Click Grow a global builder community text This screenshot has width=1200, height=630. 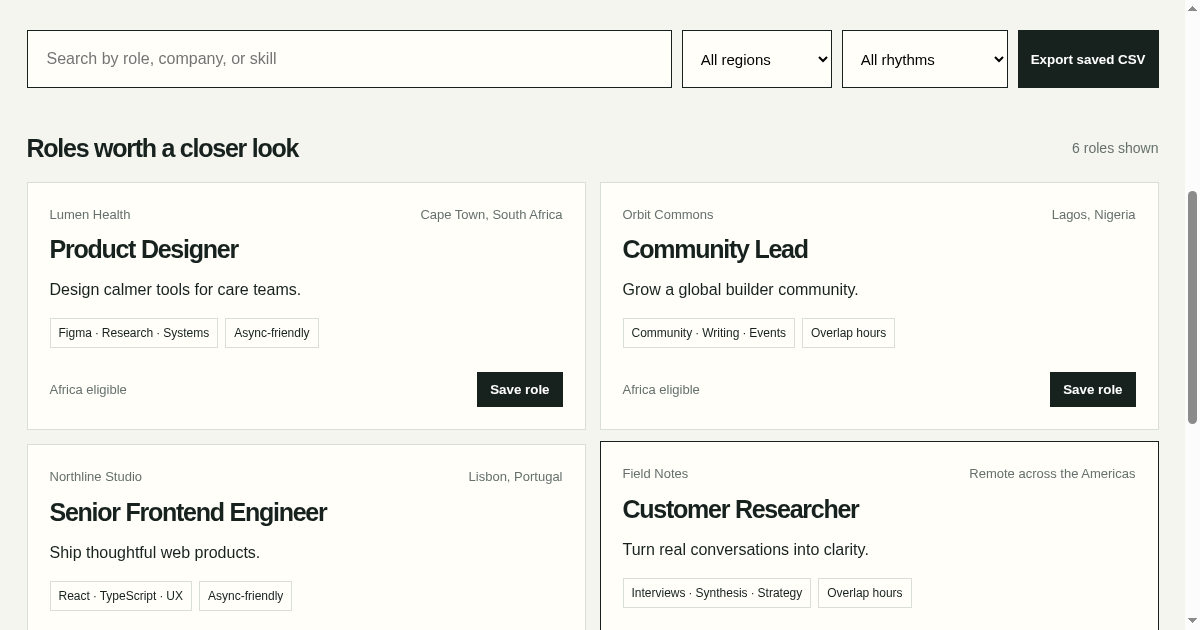[x=740, y=290]
